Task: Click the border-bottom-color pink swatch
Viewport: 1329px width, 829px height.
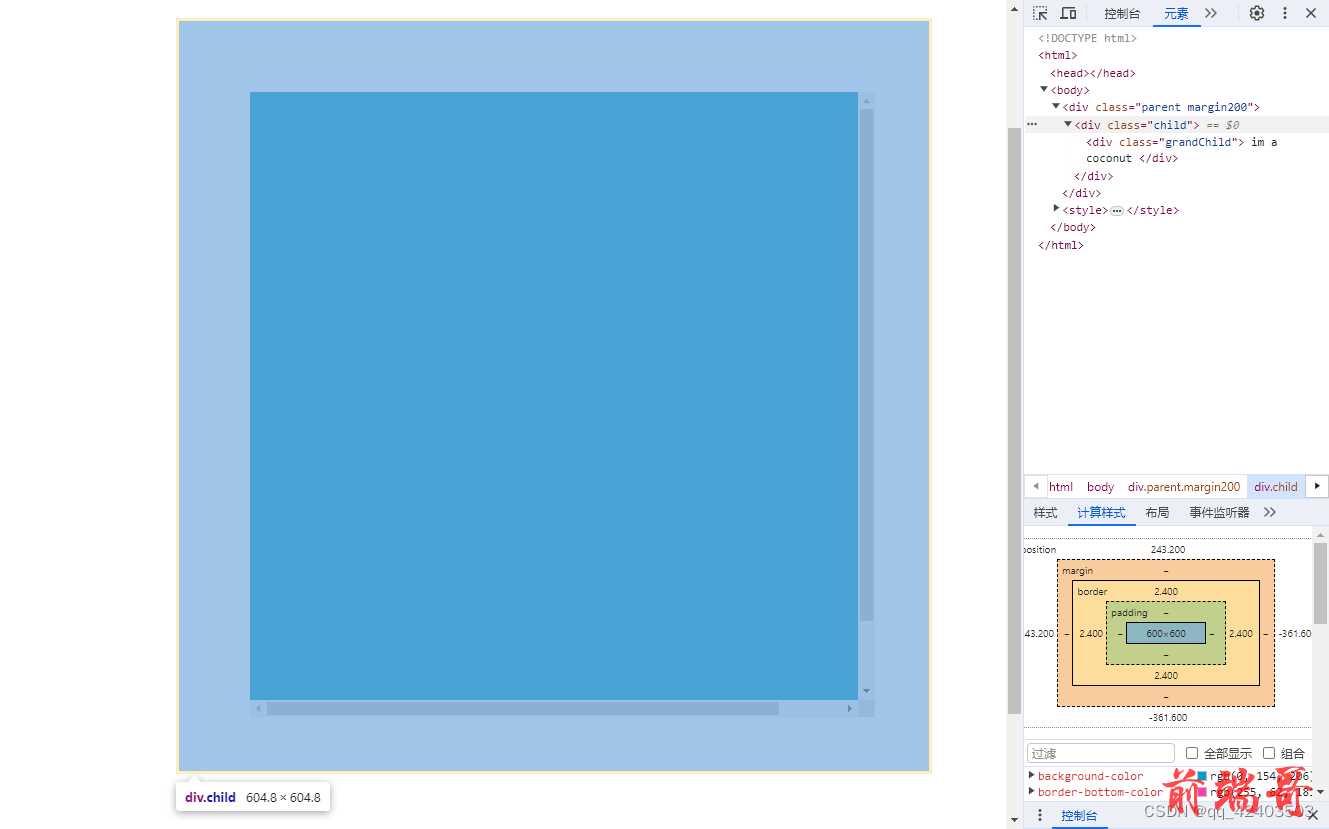Action: tap(1202, 792)
